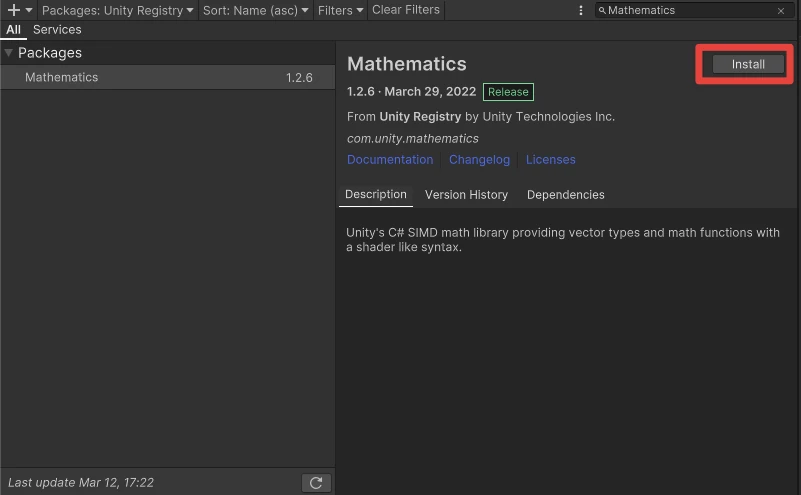Select the Version History tab
This screenshot has width=801, height=495.
[466, 195]
